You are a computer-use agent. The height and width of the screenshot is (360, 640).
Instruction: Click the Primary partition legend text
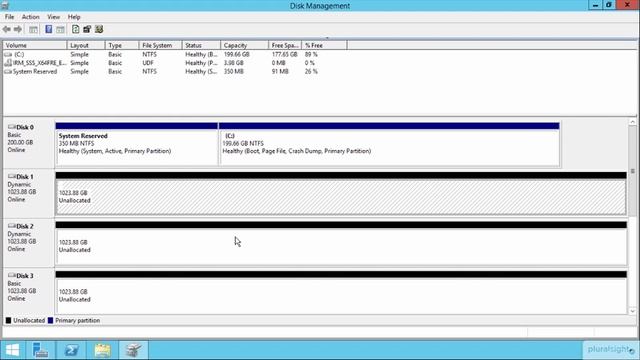(78, 320)
